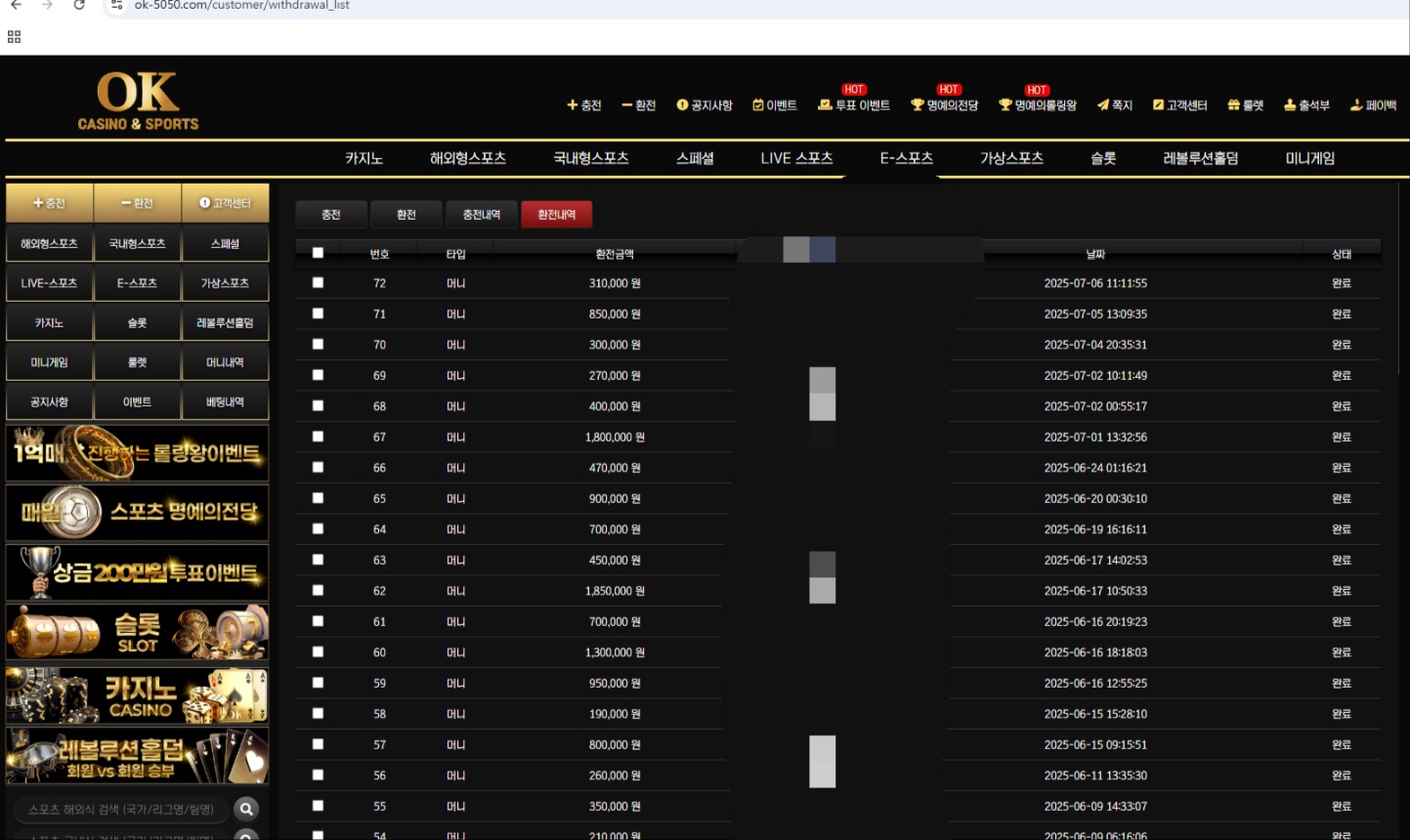Toggle the select-all checkbox in table header
The height and width of the screenshot is (840, 1410).
(318, 253)
